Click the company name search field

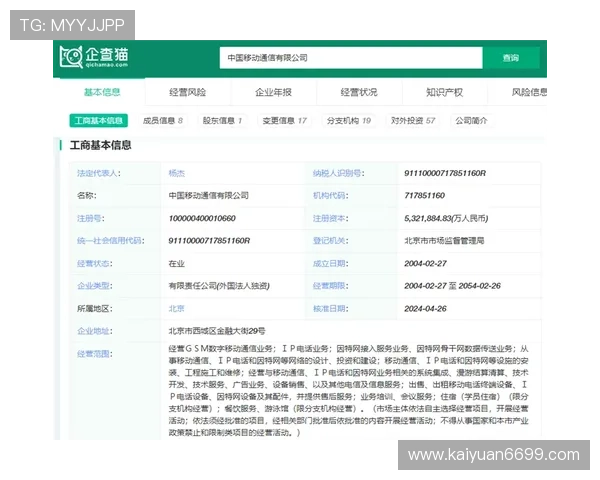[351, 58]
